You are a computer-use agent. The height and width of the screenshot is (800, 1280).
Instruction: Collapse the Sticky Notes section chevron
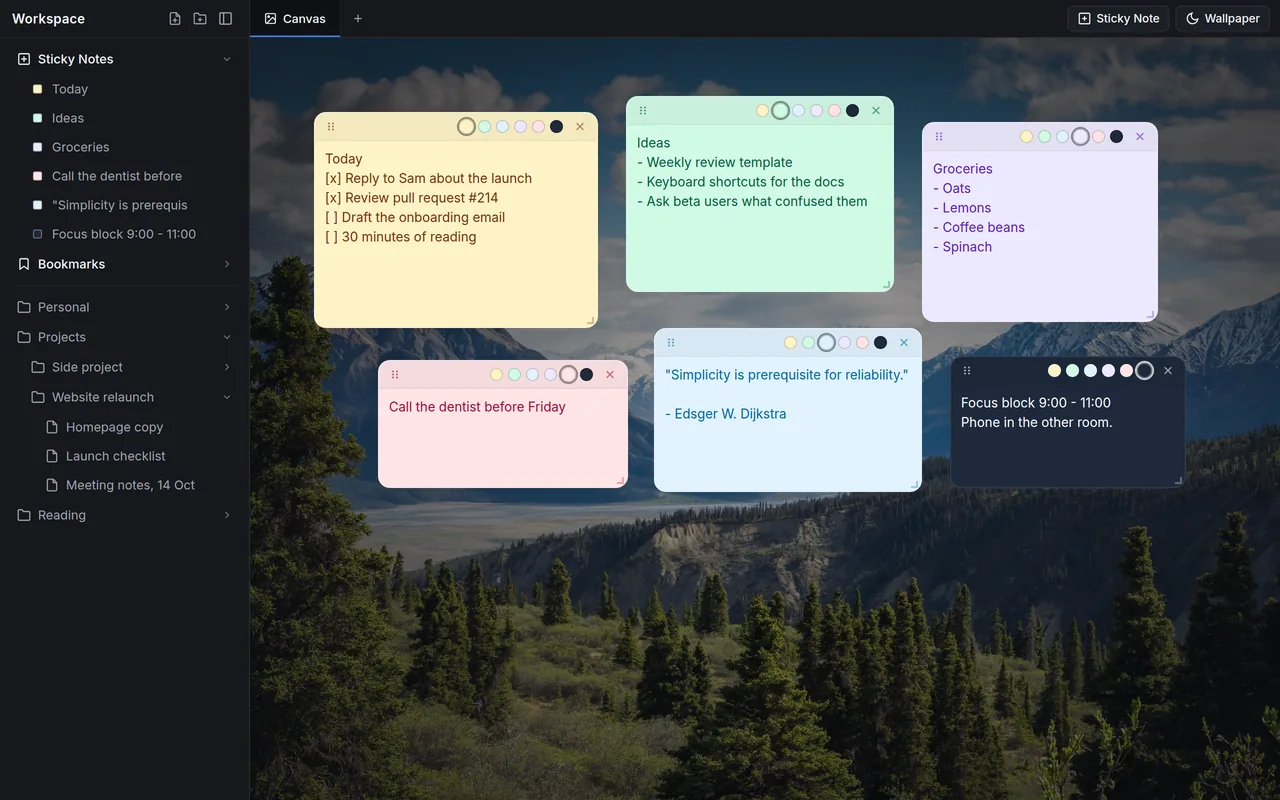[227, 59]
